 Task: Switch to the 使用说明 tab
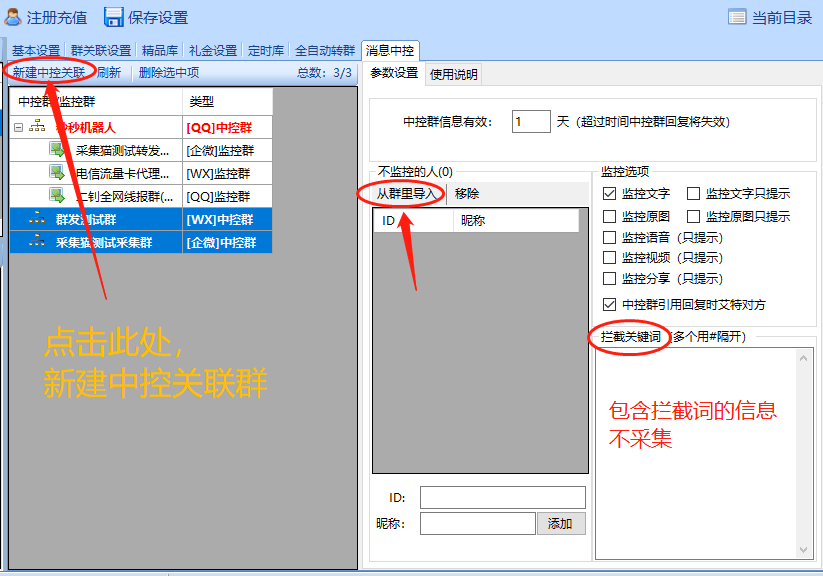pyautogui.click(x=454, y=73)
